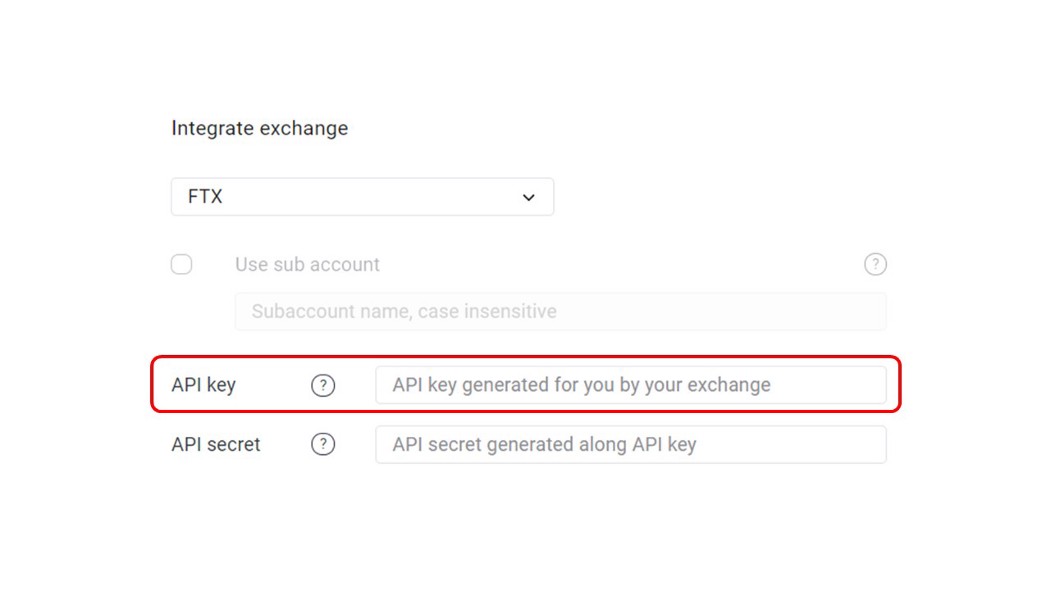This screenshot has width=1050, height=590.
Task: Open the FTX exchange dropdown
Action: click(362, 197)
